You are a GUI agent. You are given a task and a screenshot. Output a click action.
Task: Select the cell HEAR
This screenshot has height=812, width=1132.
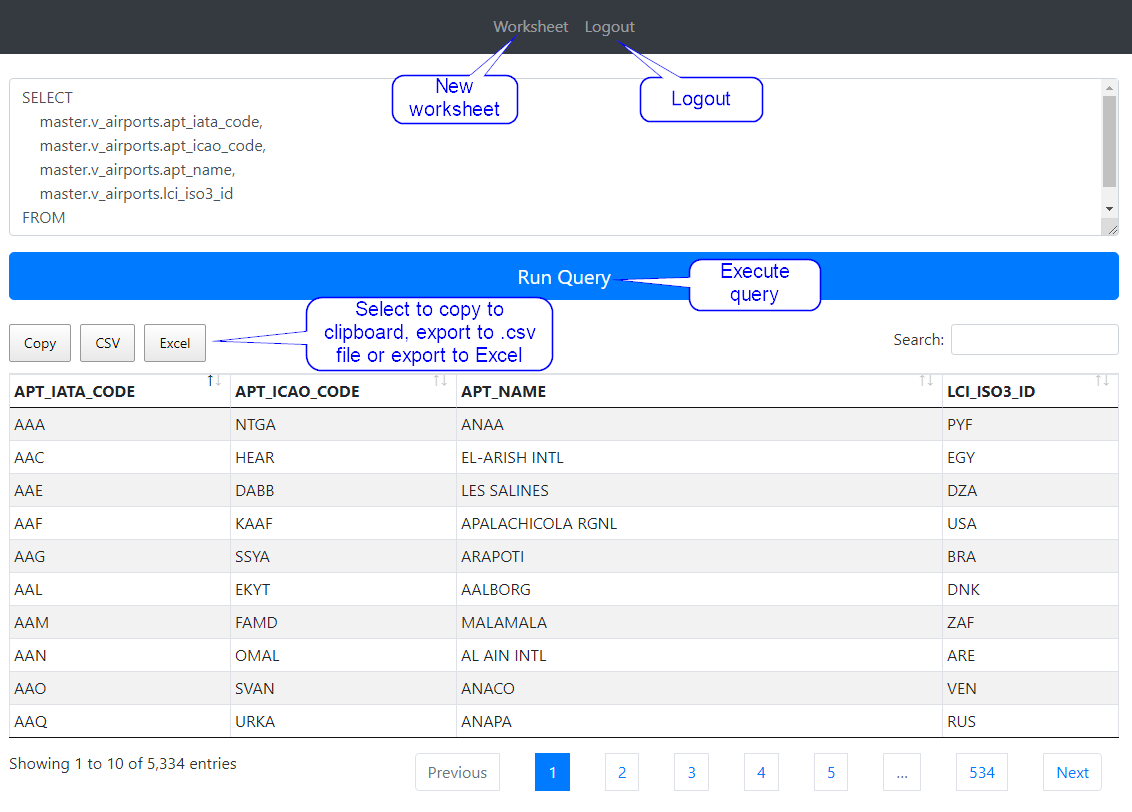[x=343, y=458]
